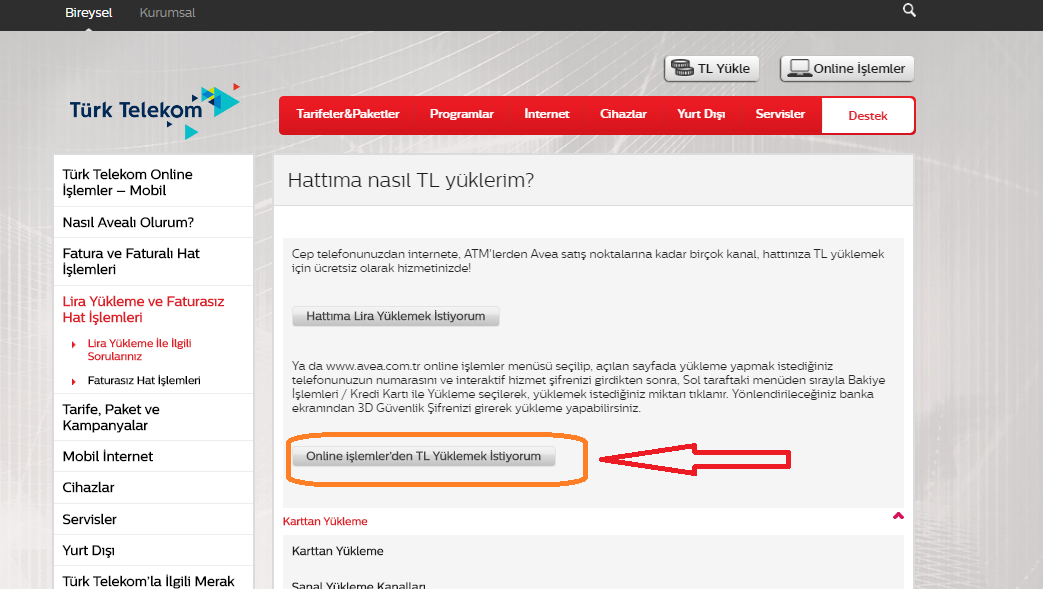This screenshot has width=1043, height=589.
Task: Click the Hattıma nasıl TL yüklerim? heading
Action: point(410,180)
